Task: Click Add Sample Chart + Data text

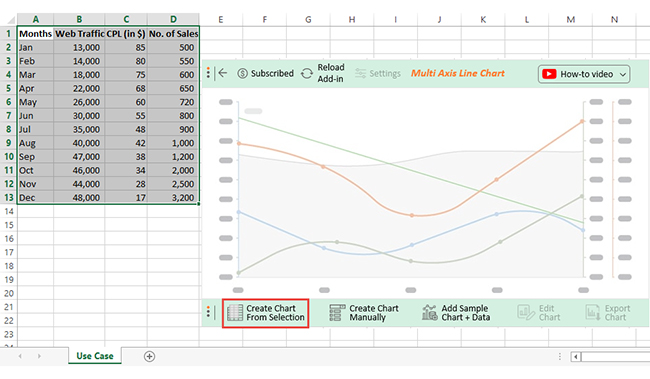Action: click(466, 313)
